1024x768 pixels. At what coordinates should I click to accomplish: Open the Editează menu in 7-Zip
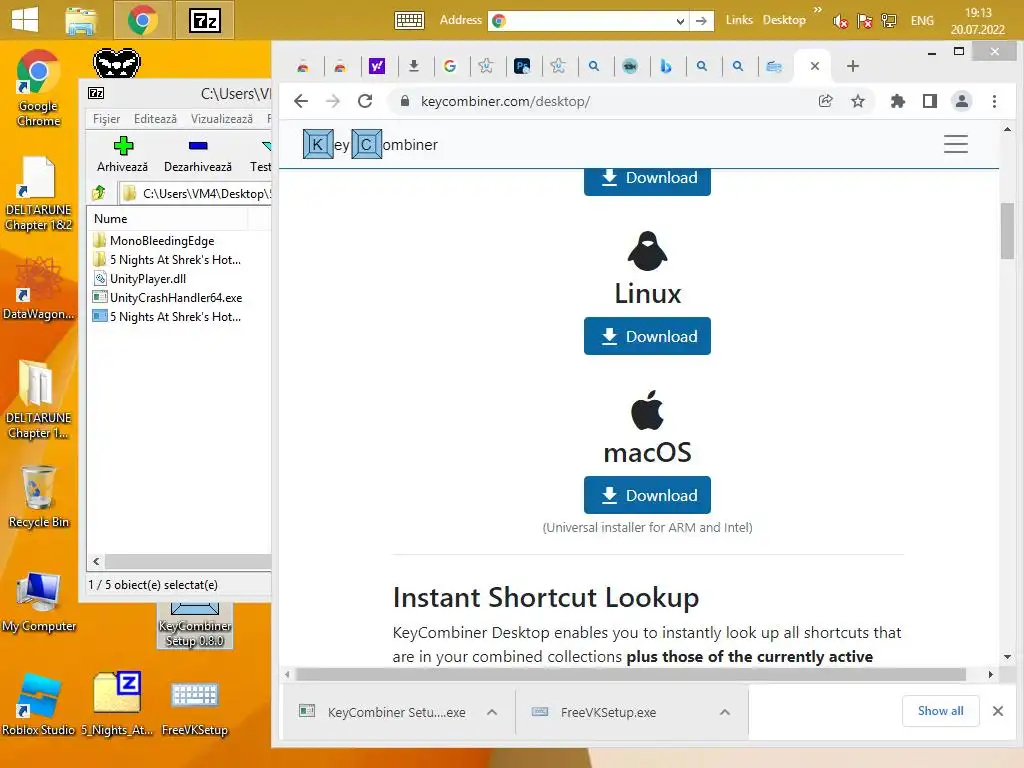coord(155,119)
